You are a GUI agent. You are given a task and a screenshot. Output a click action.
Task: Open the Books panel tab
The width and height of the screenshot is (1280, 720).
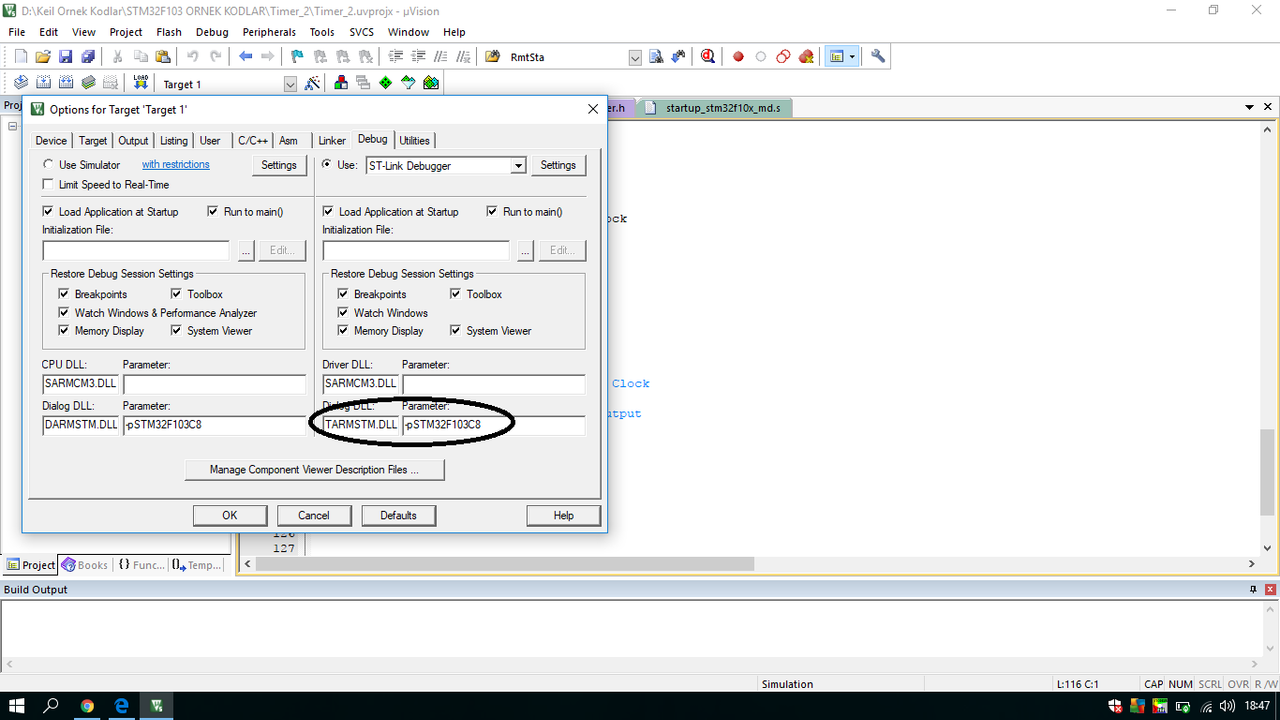85,565
